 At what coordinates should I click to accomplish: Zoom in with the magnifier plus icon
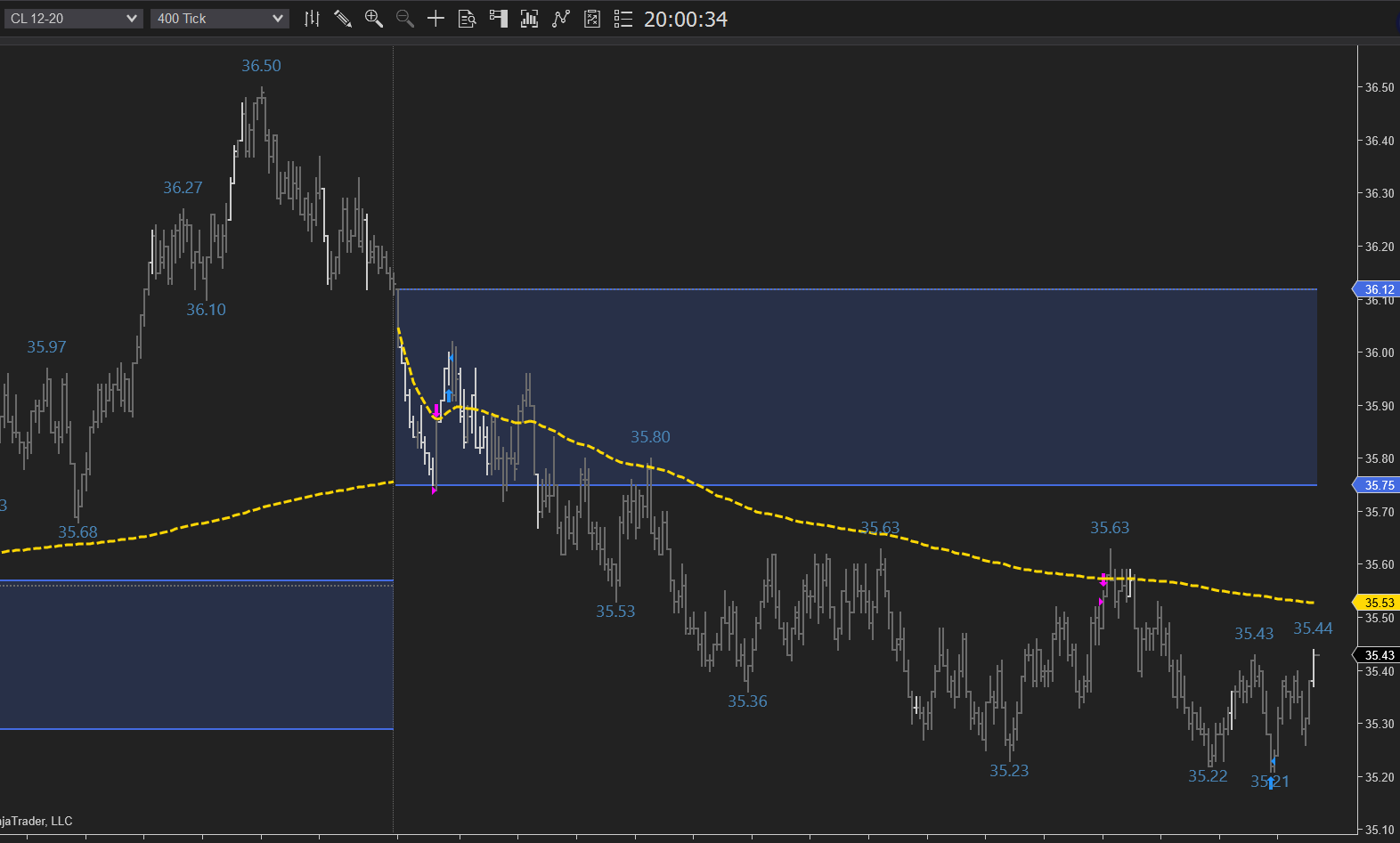coord(374,19)
